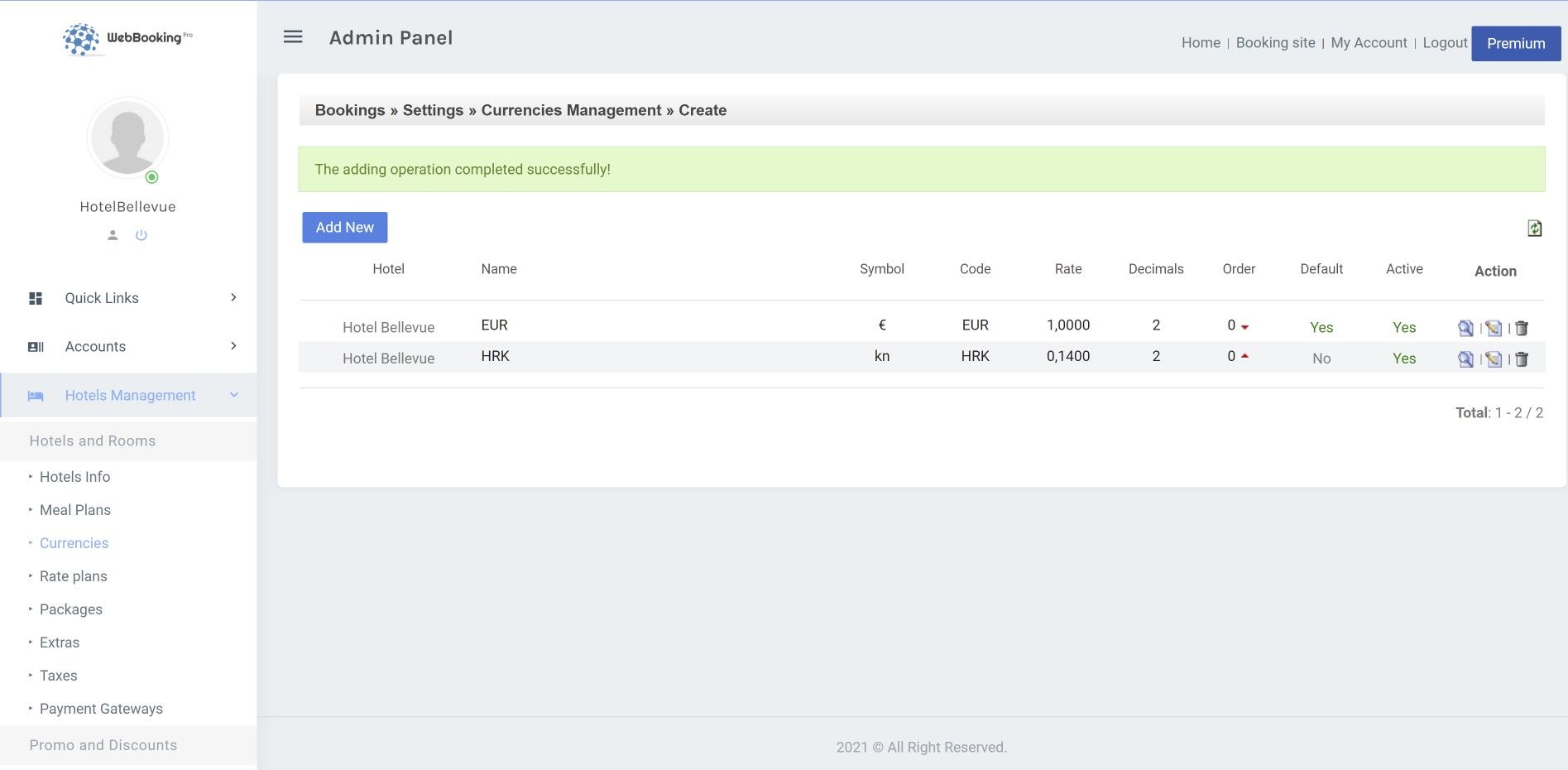The width and height of the screenshot is (1568, 770).
Task: Click the hamburger menu icon
Action: pos(293,37)
